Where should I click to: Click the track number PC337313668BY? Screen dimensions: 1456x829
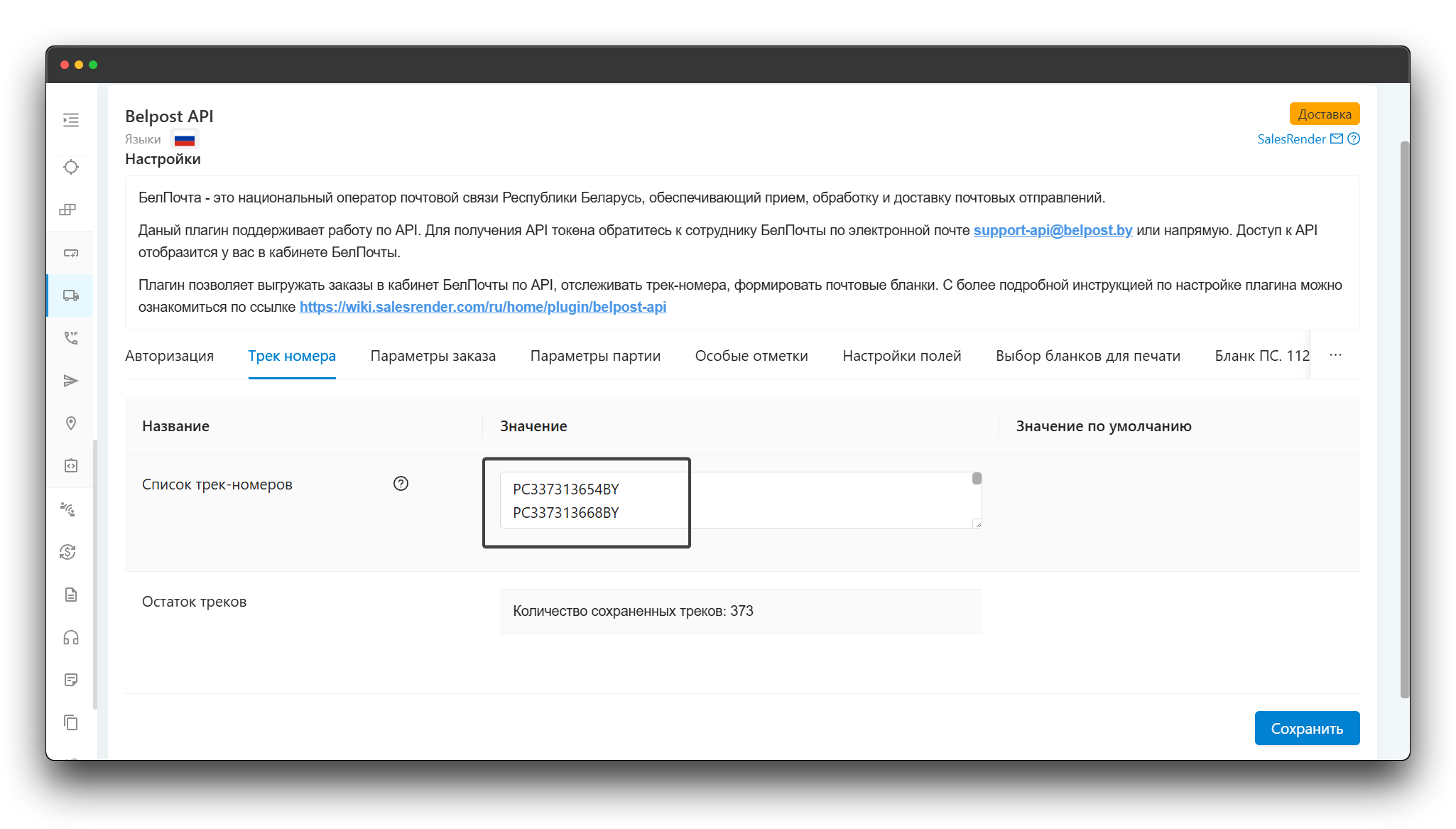[x=566, y=513]
